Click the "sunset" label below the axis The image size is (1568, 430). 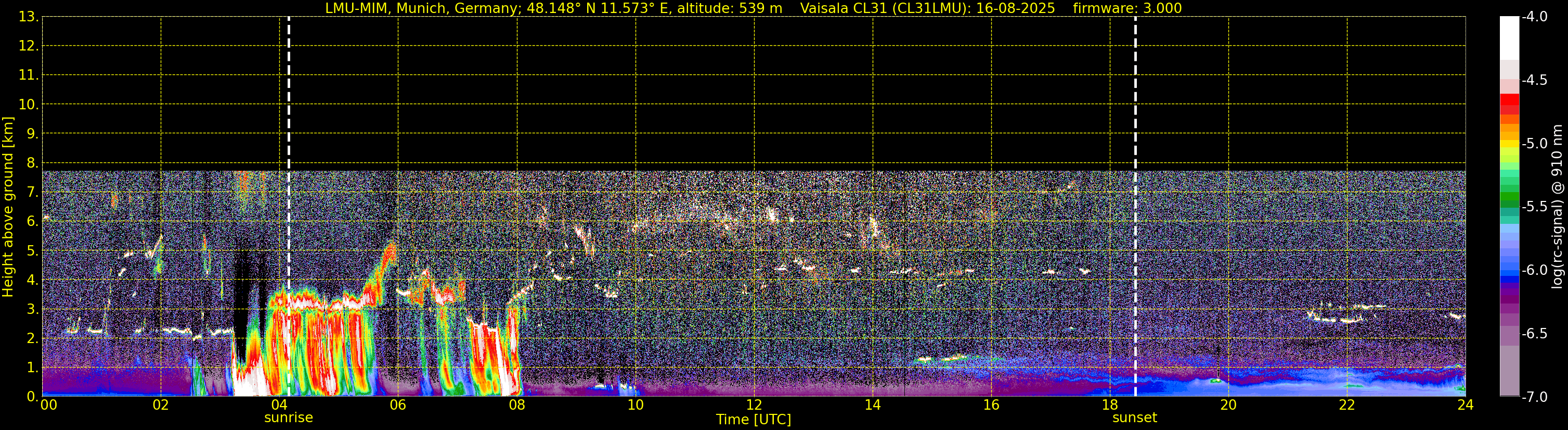click(x=1135, y=418)
